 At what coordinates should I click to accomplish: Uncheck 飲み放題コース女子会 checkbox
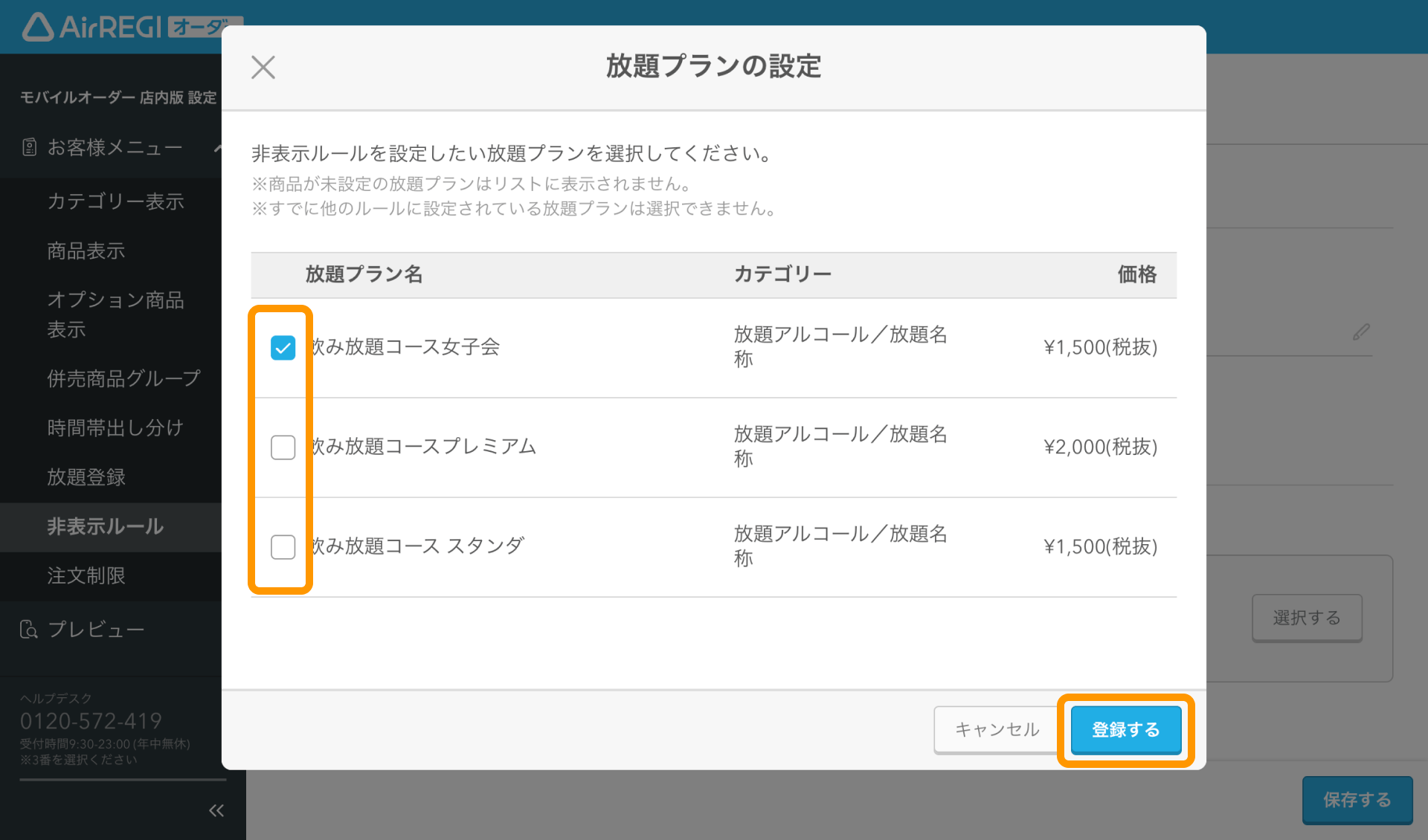[x=283, y=347]
